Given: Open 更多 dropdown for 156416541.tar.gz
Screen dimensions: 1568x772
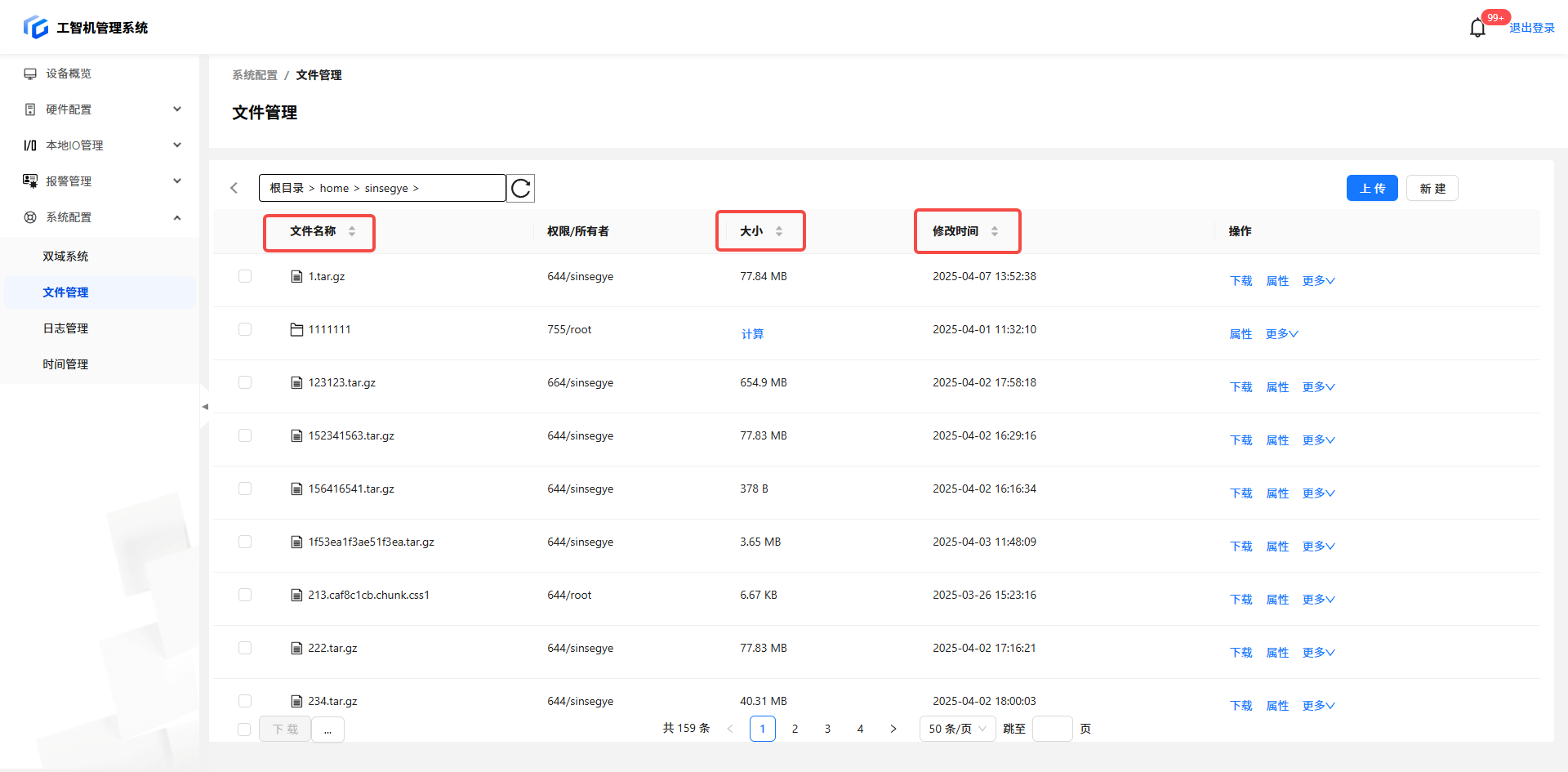Looking at the screenshot, I should point(1318,493).
